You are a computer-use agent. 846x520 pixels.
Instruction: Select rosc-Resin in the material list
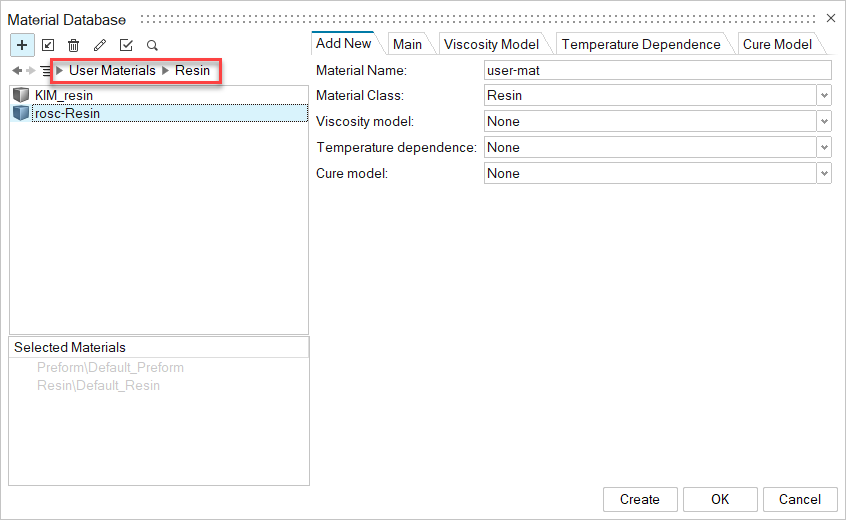pos(67,113)
